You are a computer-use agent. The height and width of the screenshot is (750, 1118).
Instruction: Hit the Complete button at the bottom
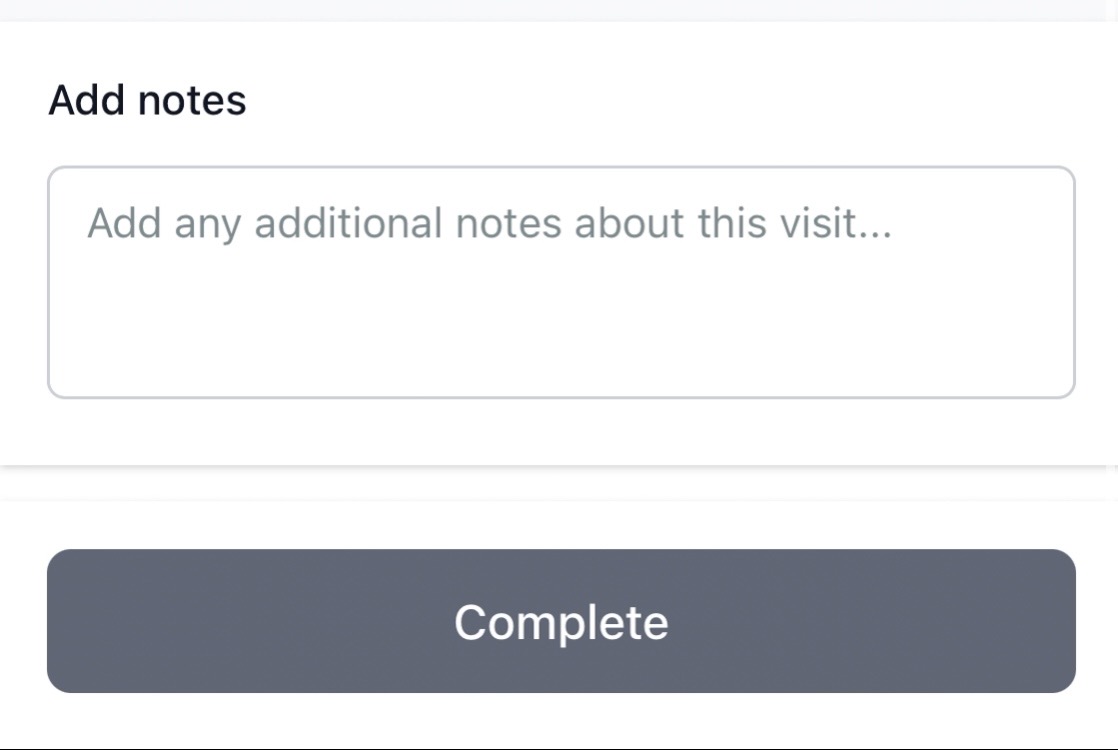coord(561,621)
